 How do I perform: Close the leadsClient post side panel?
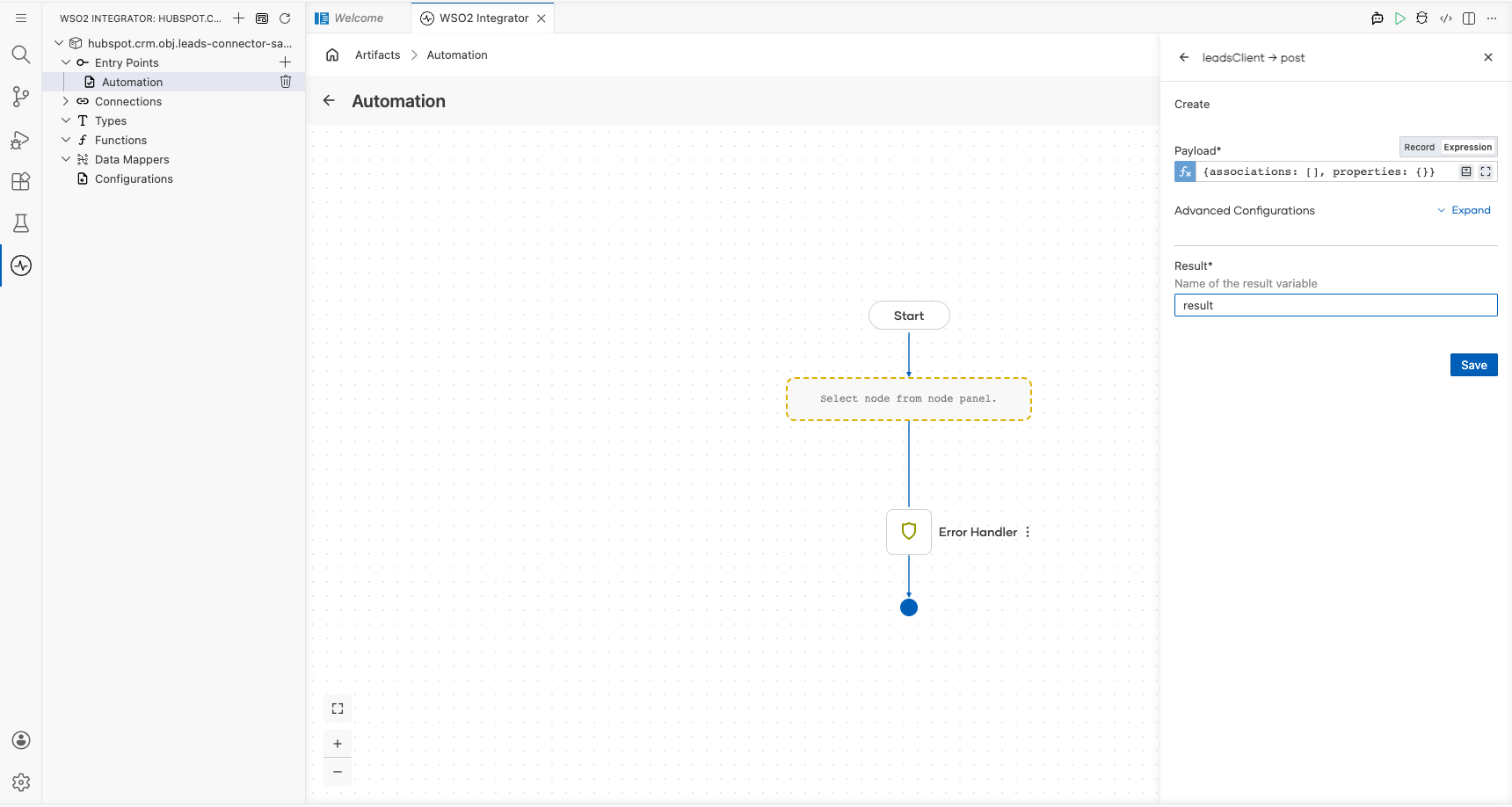point(1488,57)
